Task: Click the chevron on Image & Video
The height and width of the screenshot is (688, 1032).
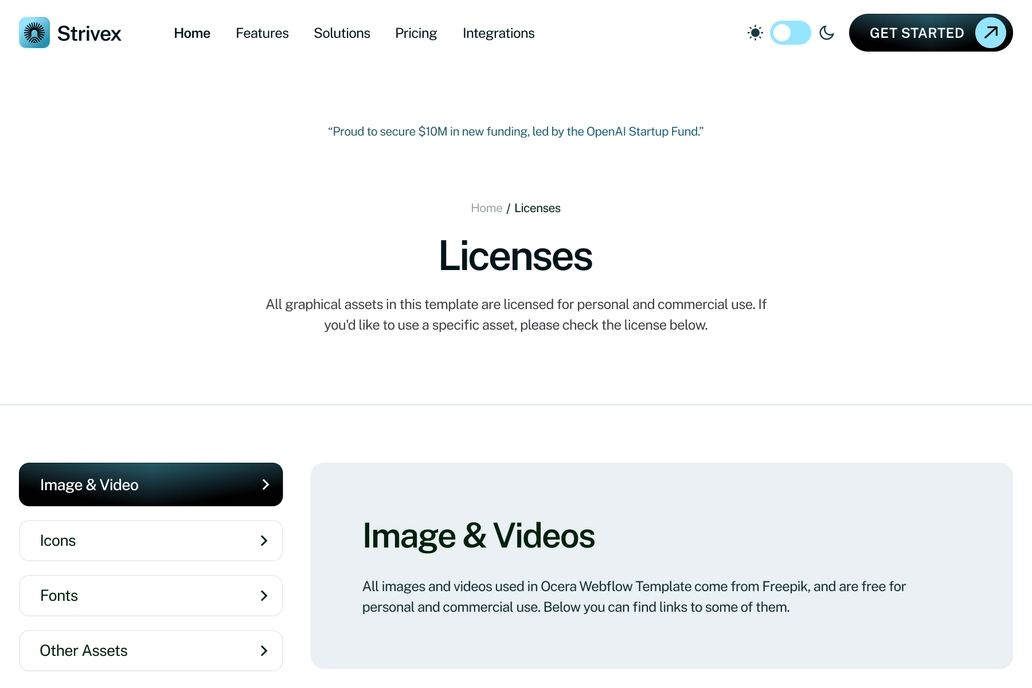Action: (x=265, y=485)
